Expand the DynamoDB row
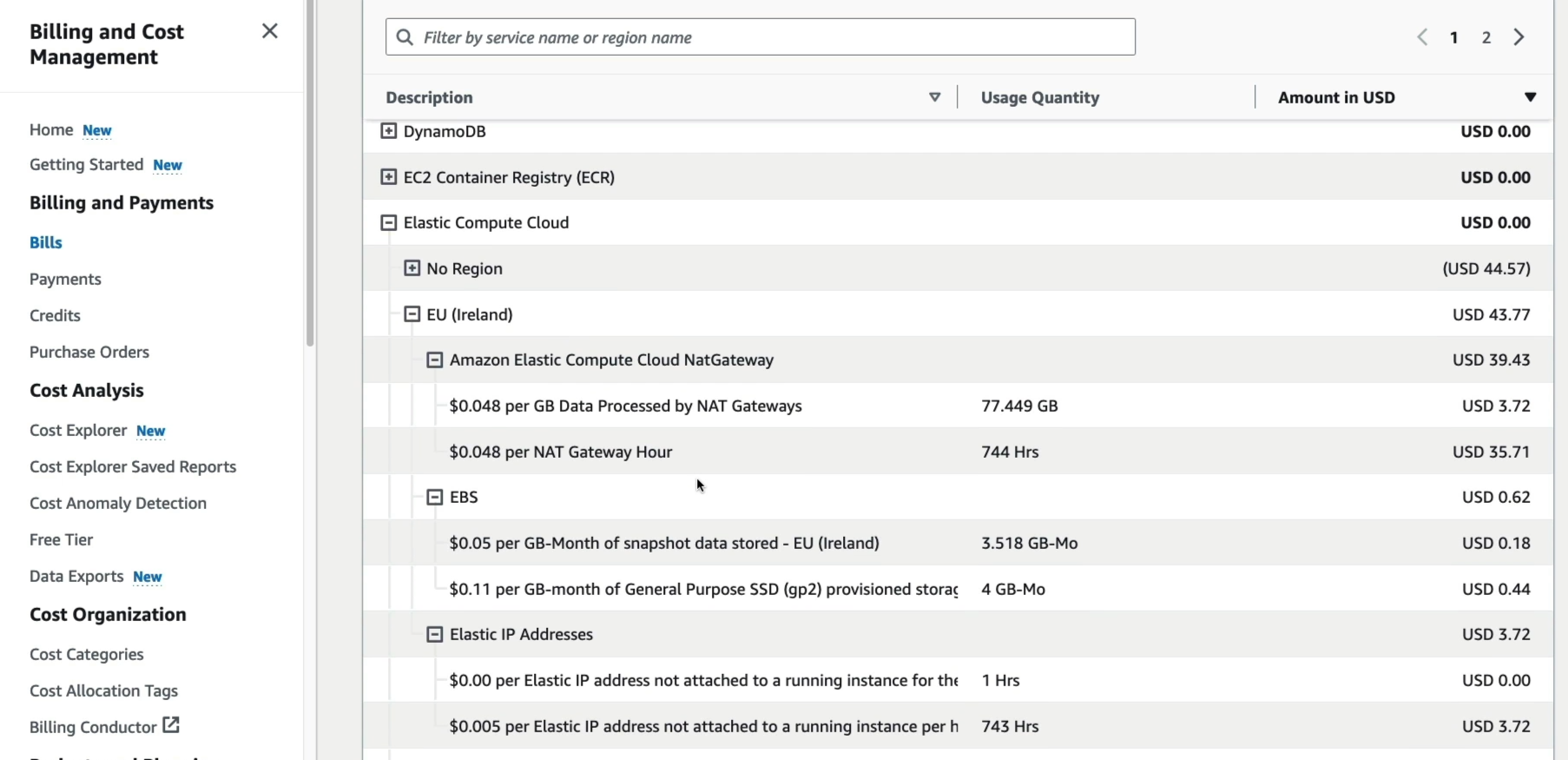Screen dimensions: 1568x760 389,131
